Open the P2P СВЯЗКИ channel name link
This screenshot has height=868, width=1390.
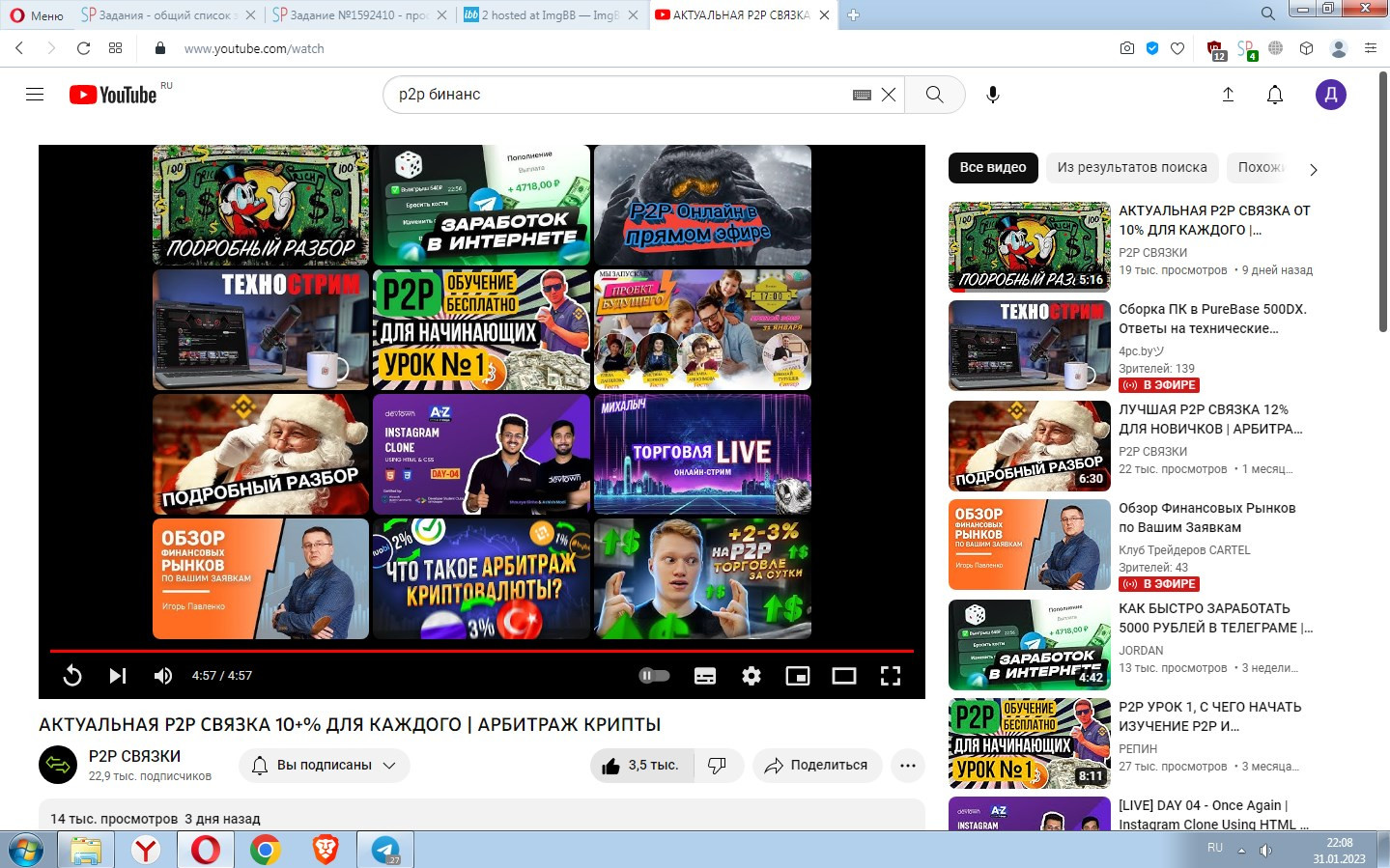pos(134,756)
